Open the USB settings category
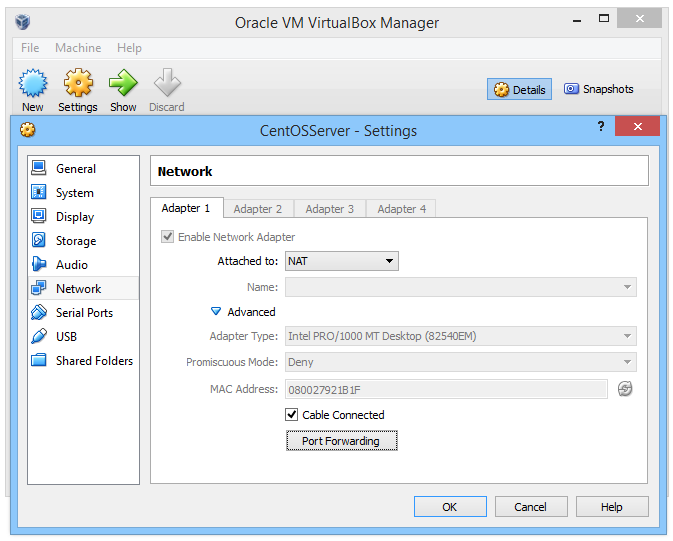The height and width of the screenshot is (541, 673). coord(84,337)
